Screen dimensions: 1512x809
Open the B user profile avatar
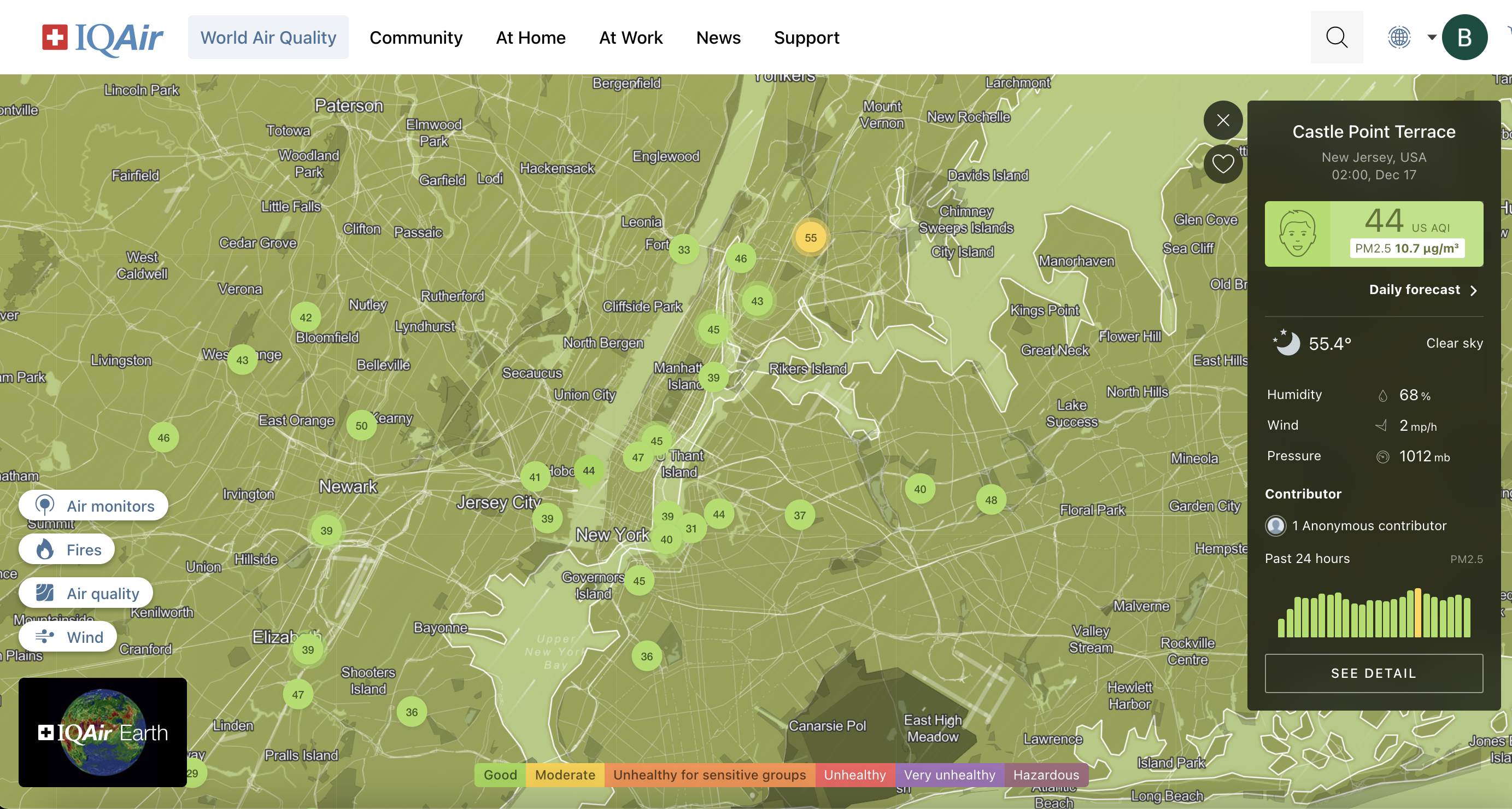pyautogui.click(x=1464, y=37)
